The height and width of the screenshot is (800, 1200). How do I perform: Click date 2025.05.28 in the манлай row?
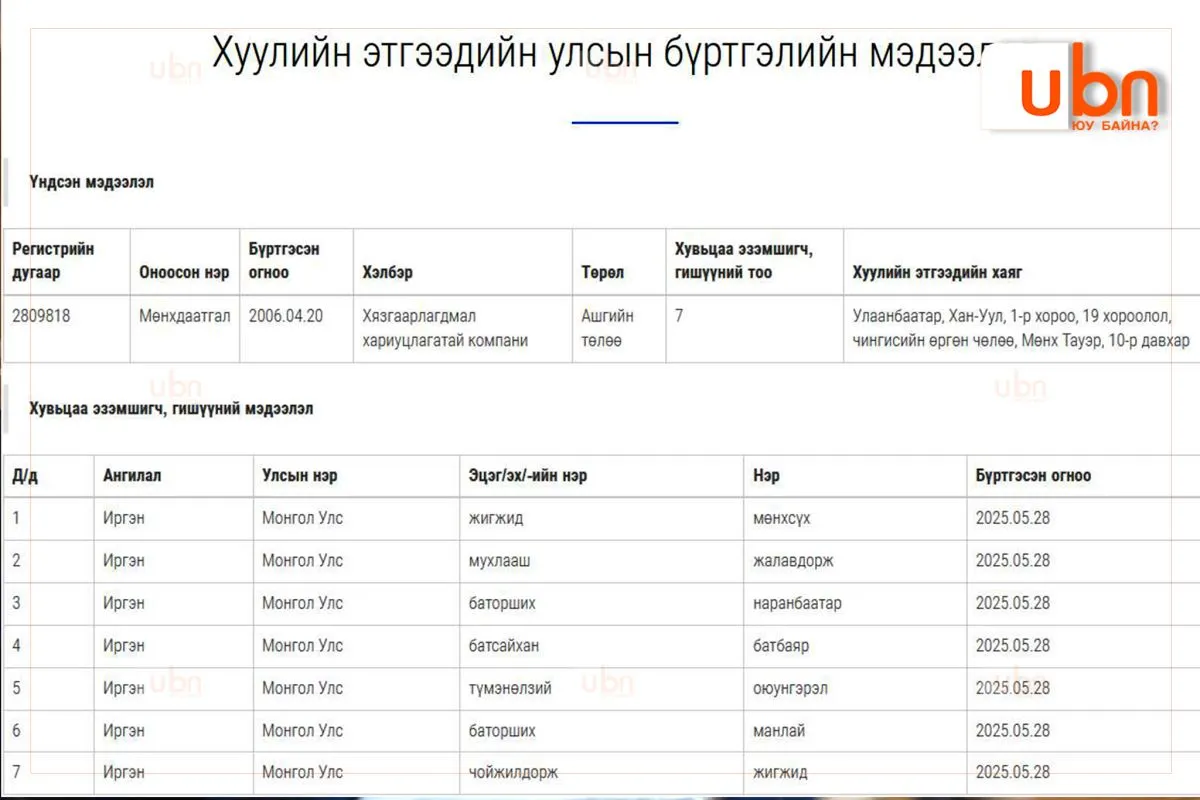[1013, 731]
